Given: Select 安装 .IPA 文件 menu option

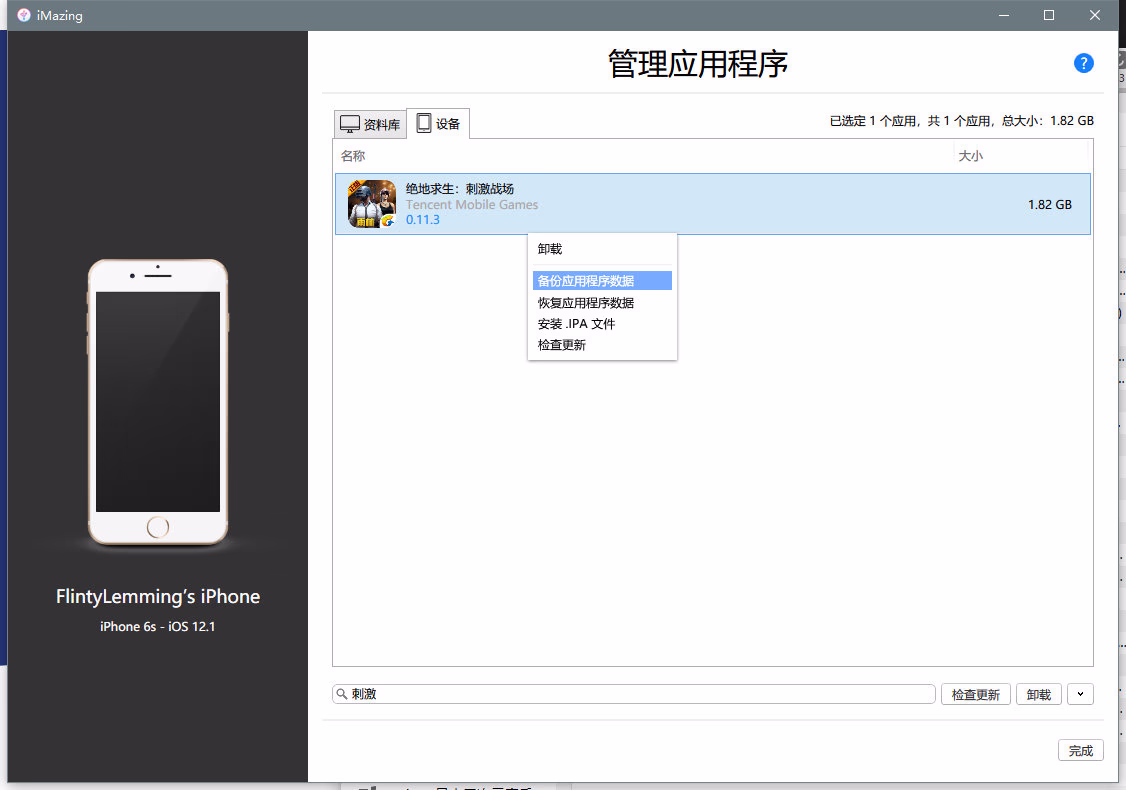Looking at the screenshot, I should [576, 324].
